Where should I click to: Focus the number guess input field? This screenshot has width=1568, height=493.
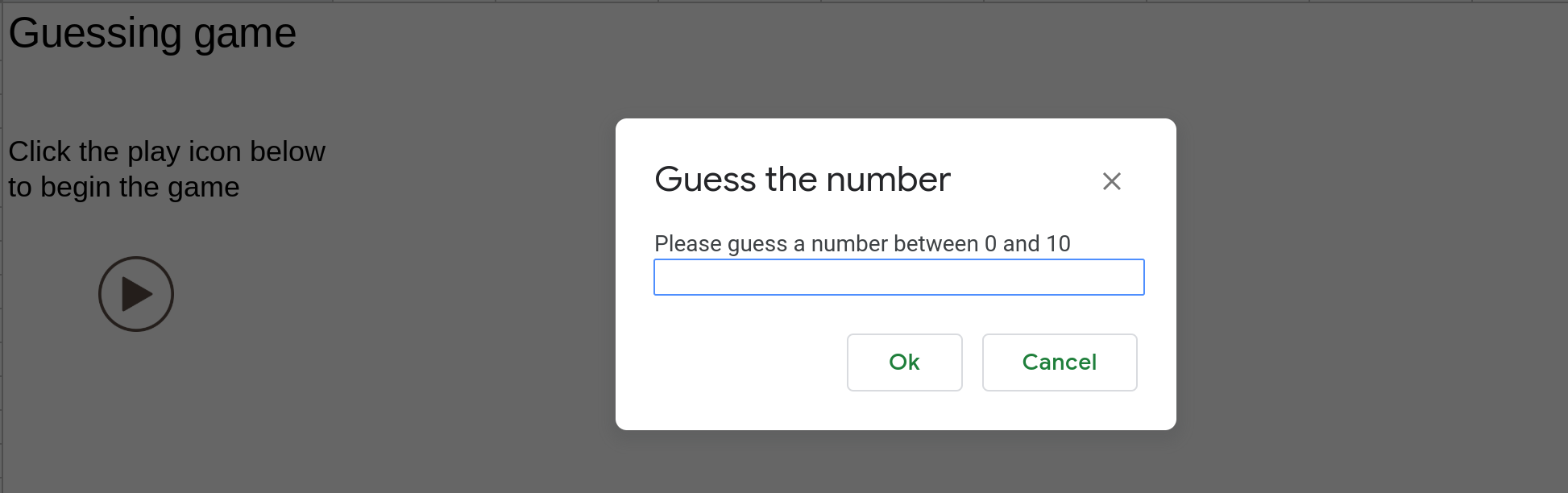pos(899,277)
